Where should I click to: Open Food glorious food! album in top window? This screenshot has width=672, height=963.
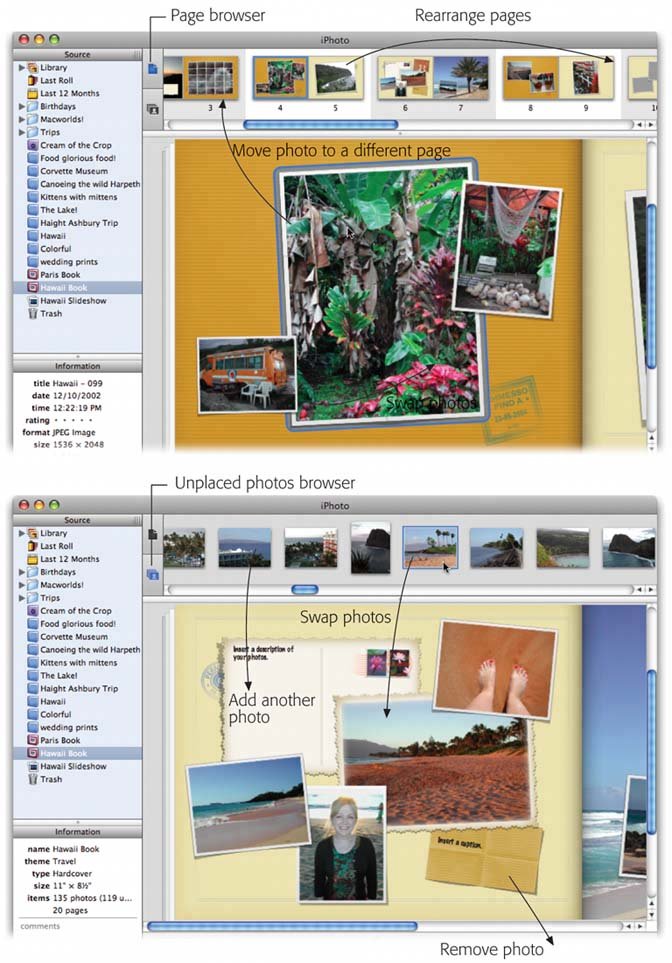(x=78, y=158)
